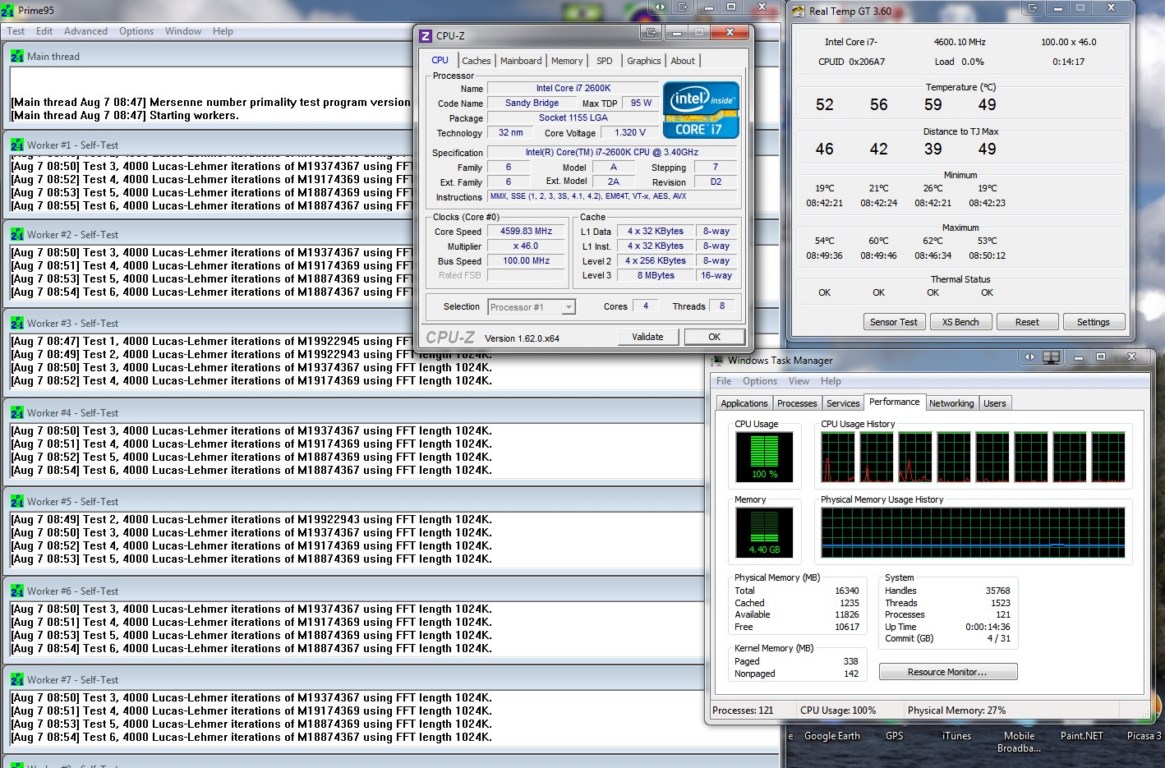The width and height of the screenshot is (1165, 768).
Task: Run the Sensor Test in Real Temp
Action: (x=893, y=322)
